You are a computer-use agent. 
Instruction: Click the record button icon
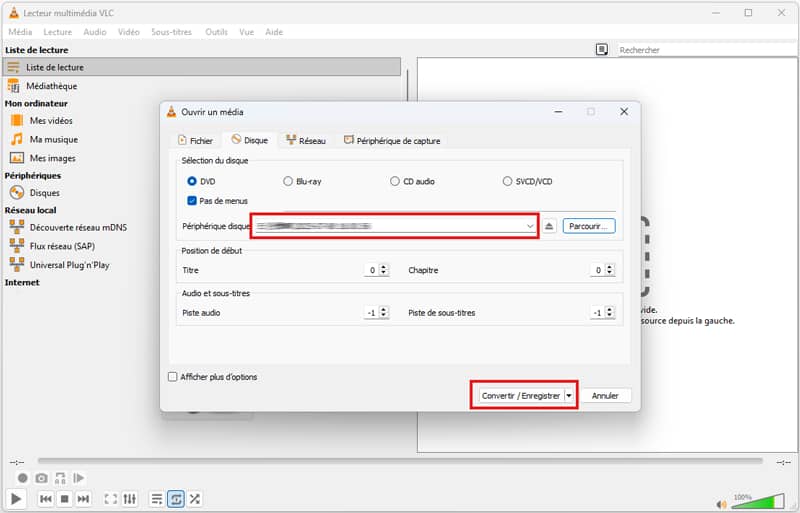pyautogui.click(x=22, y=478)
